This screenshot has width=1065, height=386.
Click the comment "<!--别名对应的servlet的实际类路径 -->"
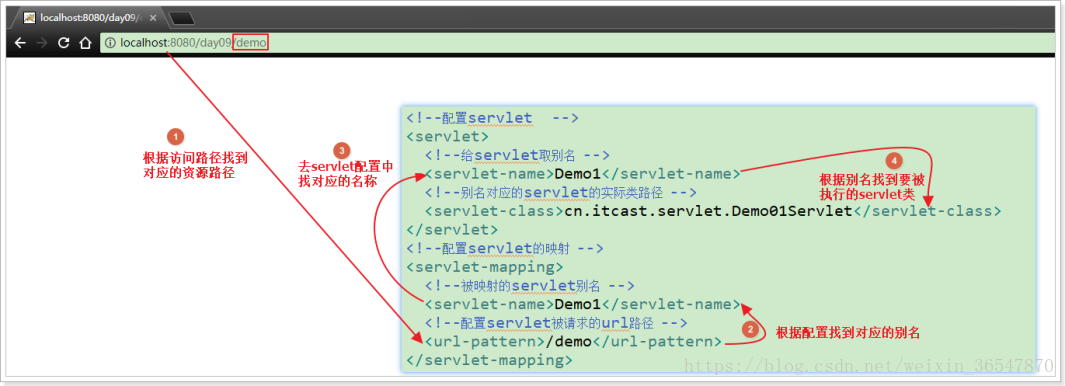[x=560, y=192]
